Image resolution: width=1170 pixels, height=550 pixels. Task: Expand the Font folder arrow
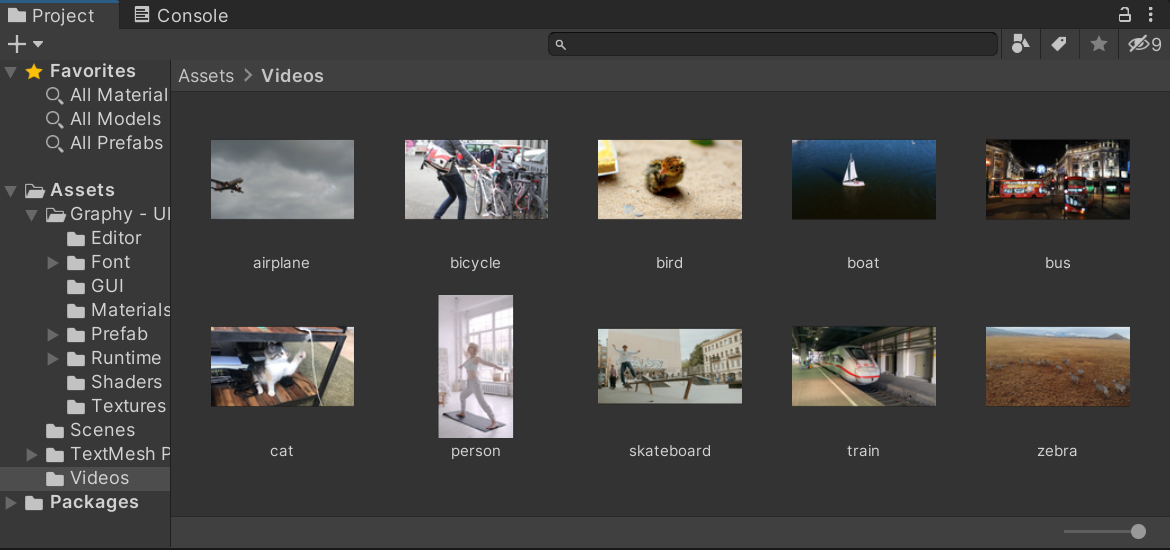(53, 263)
